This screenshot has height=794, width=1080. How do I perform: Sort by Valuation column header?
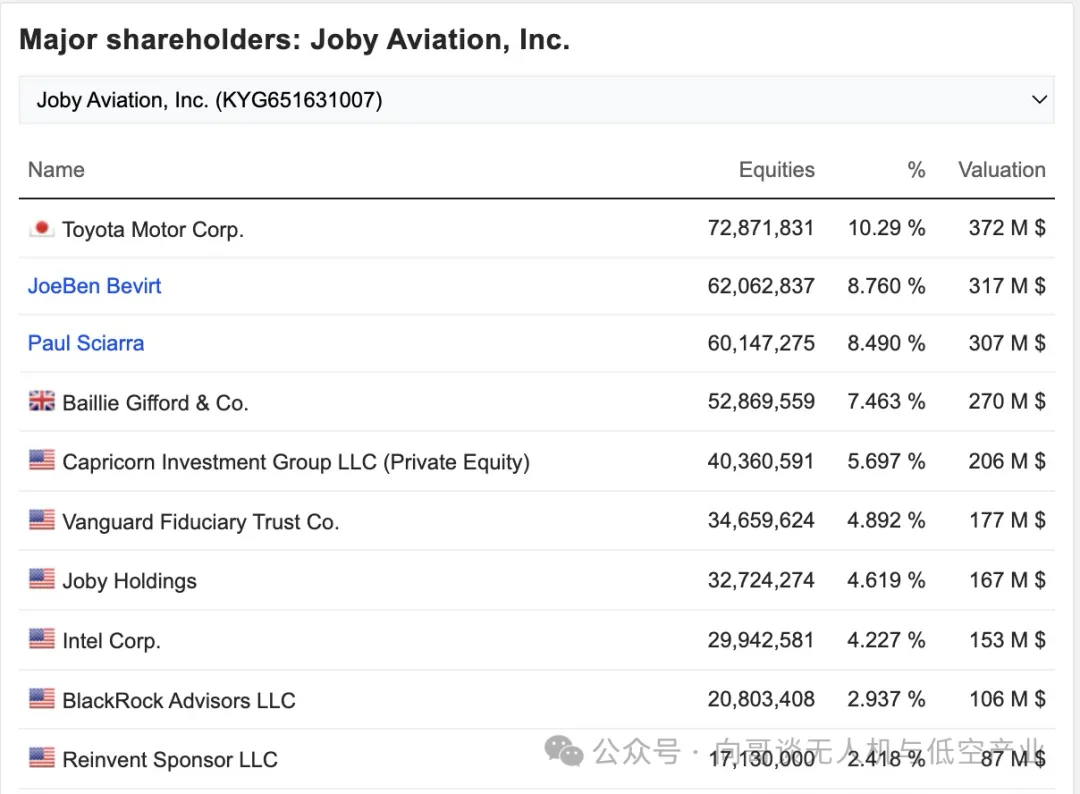[1001, 170]
